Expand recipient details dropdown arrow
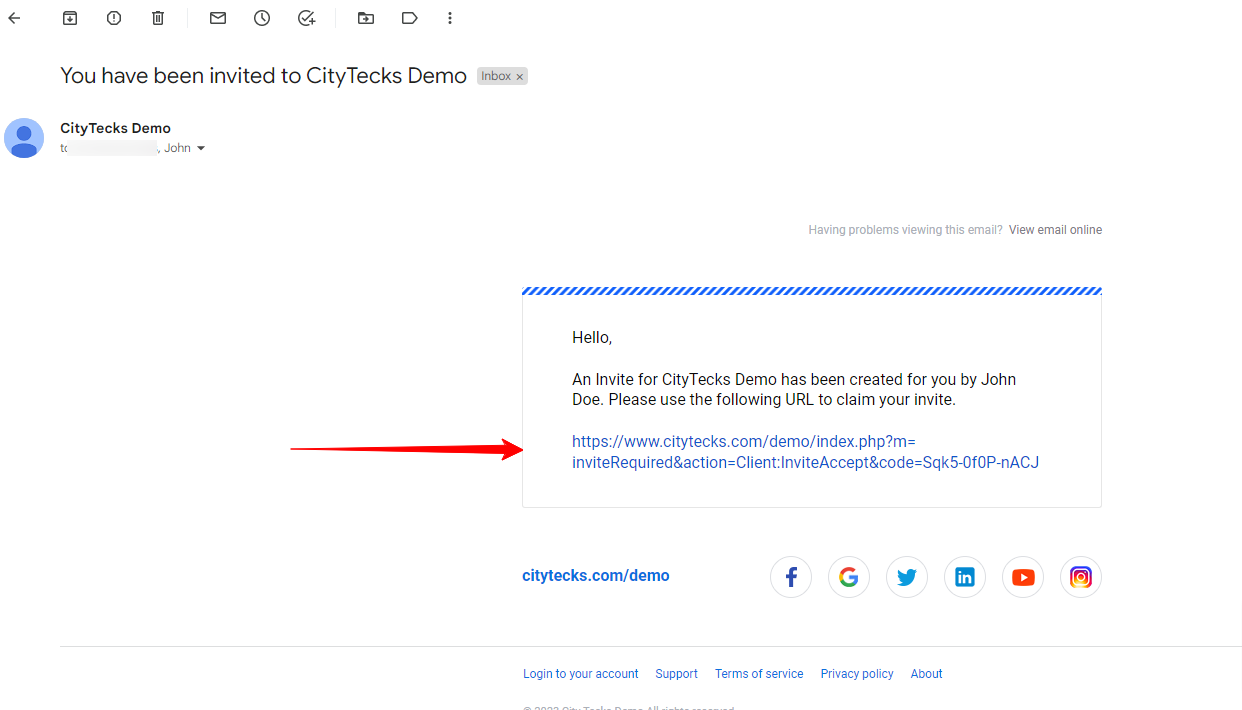This screenshot has height=710, width=1242. (201, 149)
